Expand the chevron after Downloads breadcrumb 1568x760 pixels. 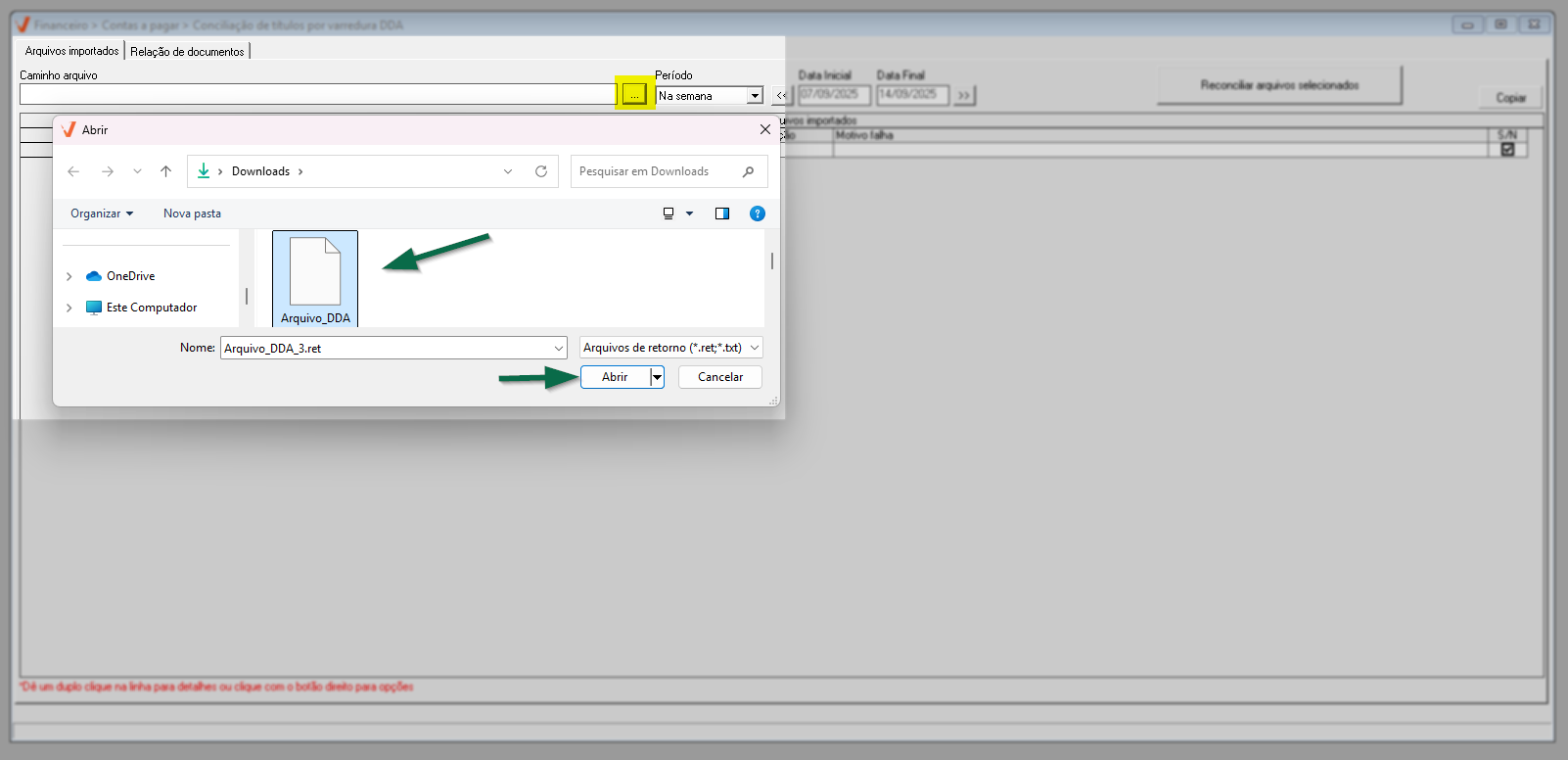point(300,171)
